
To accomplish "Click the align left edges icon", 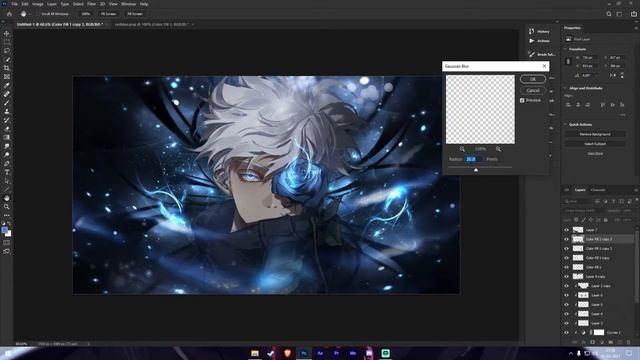I will (568, 105).
